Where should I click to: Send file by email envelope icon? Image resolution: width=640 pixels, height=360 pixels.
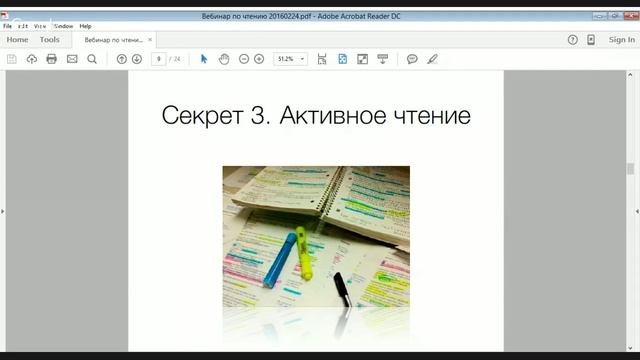tap(72, 59)
